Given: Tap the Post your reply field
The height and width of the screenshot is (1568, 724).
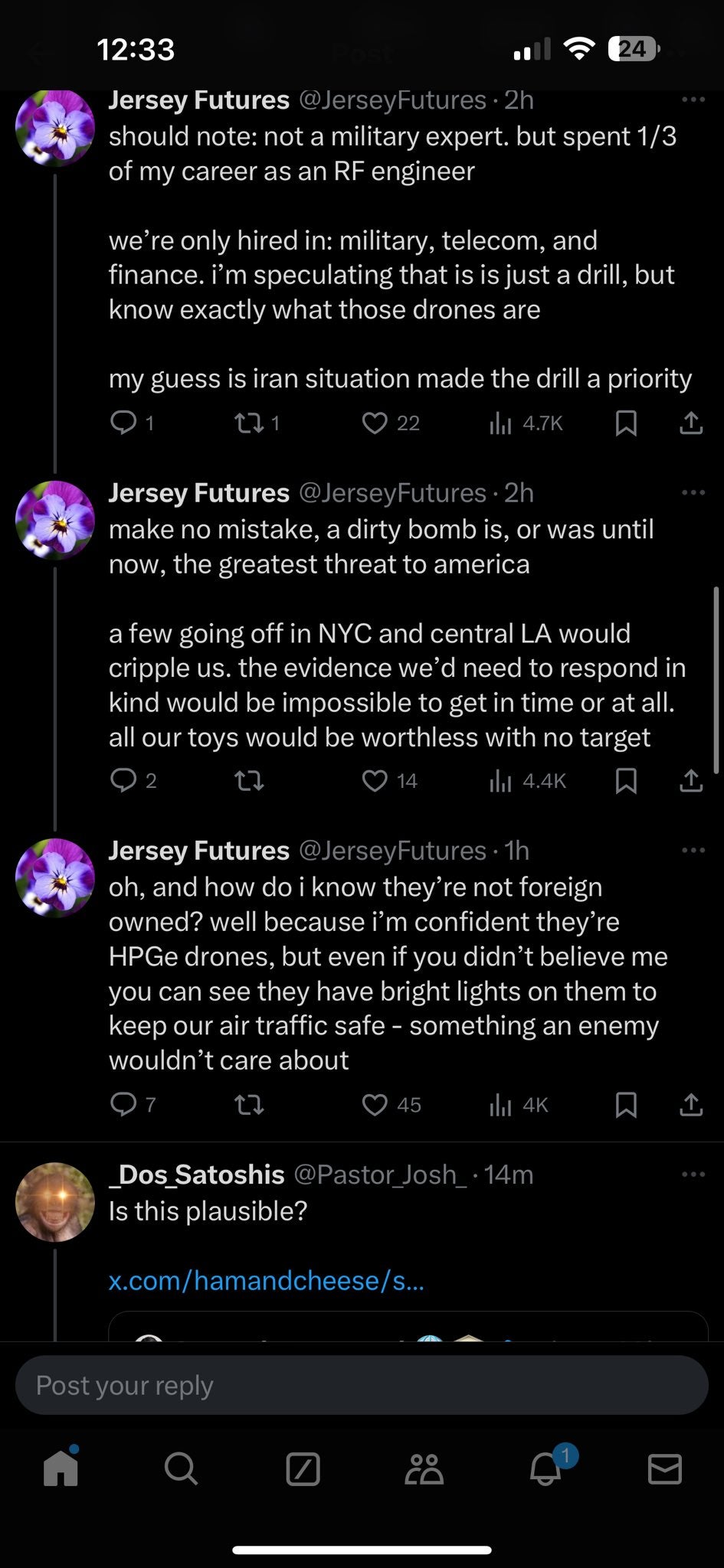Looking at the screenshot, I should [362, 1385].
